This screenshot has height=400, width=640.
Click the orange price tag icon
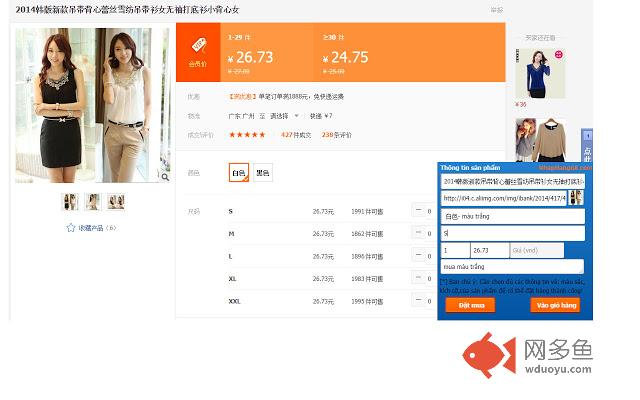[198, 46]
